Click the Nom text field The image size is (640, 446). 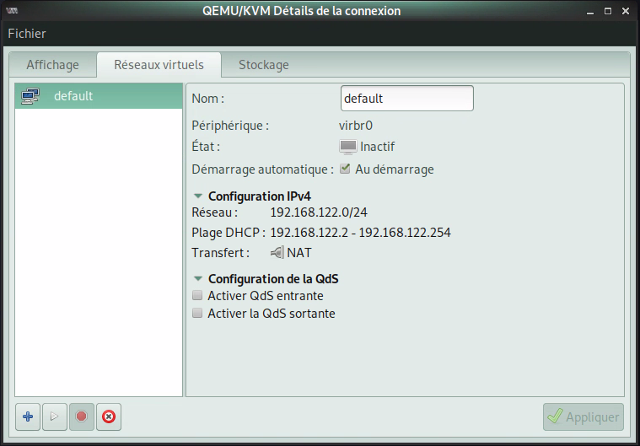point(407,98)
